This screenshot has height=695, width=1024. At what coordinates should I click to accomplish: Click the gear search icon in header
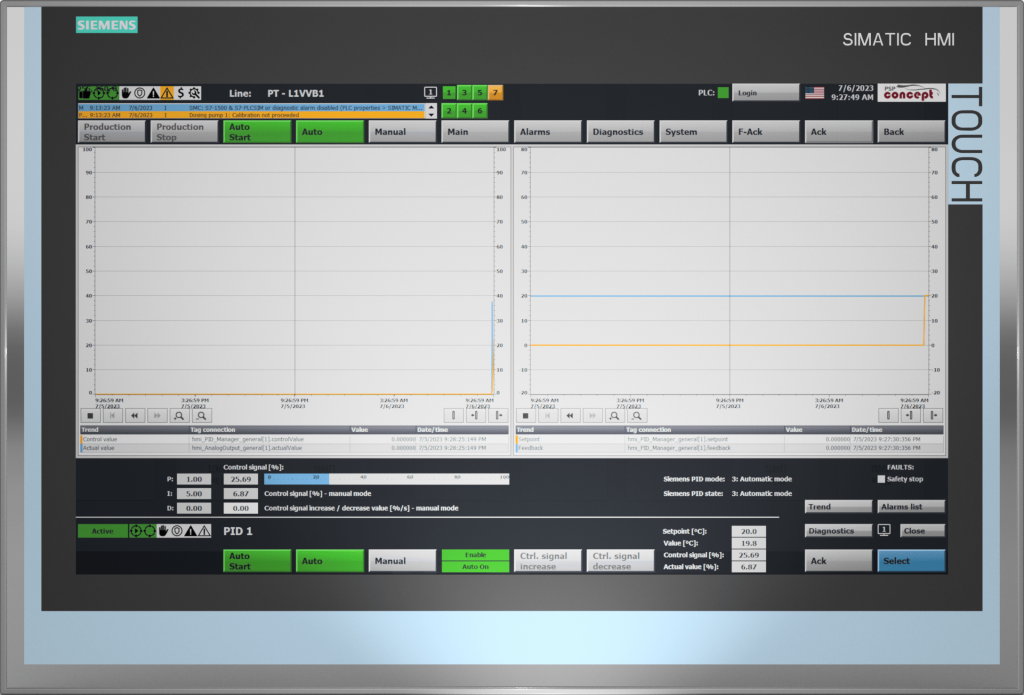point(194,93)
